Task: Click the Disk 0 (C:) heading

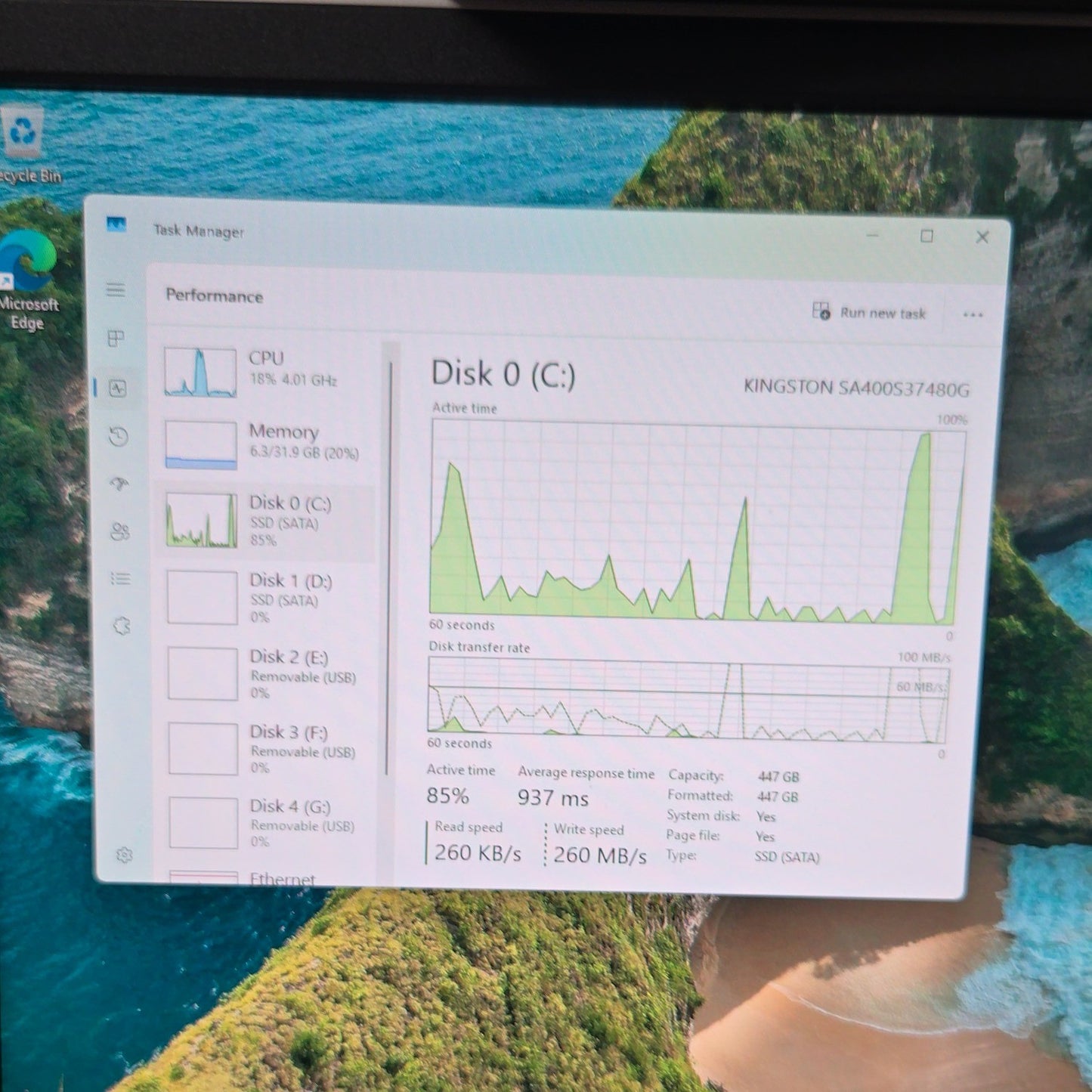Action: point(503,374)
